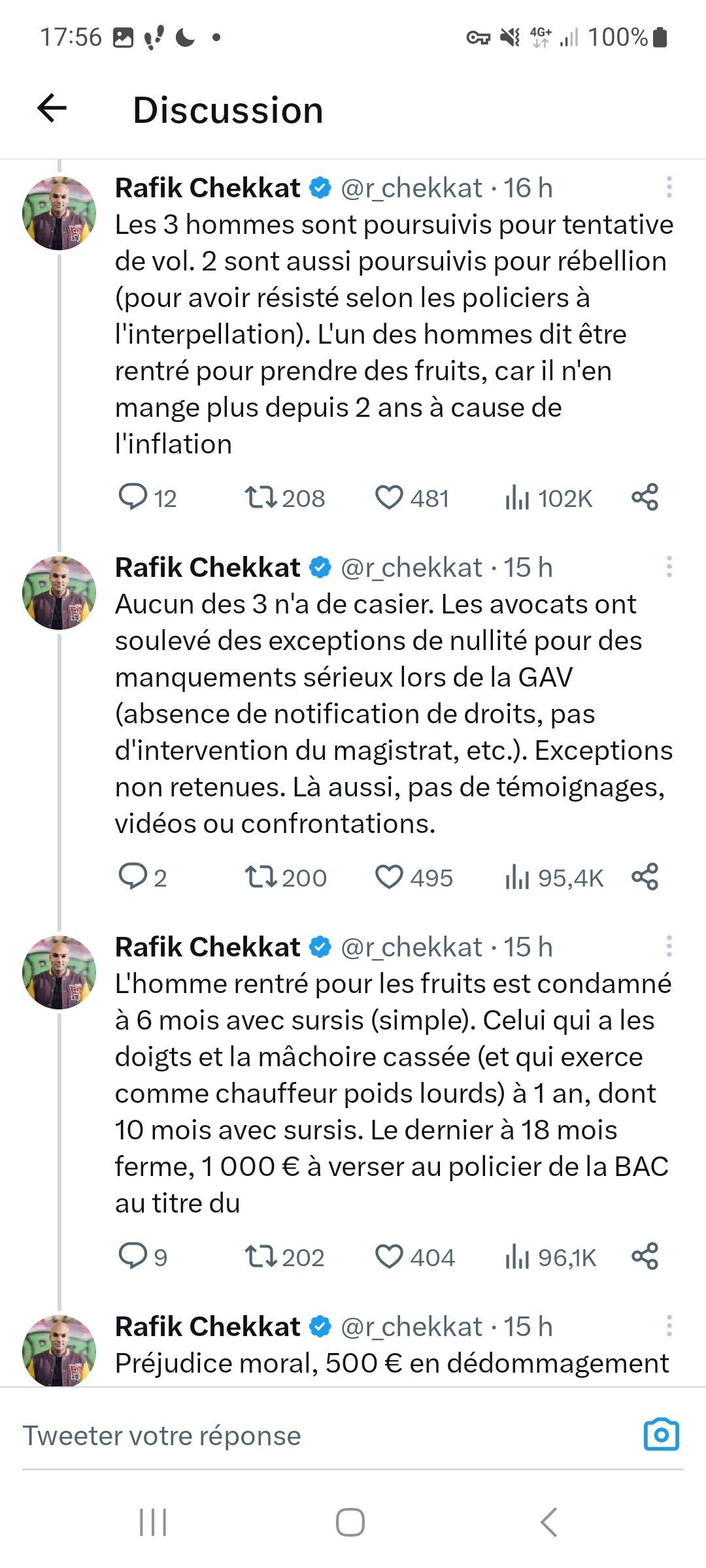Viewport: 706px width, 1568px height.
Task: Retweet the tweet showing 200 retweets
Action: (x=285, y=877)
